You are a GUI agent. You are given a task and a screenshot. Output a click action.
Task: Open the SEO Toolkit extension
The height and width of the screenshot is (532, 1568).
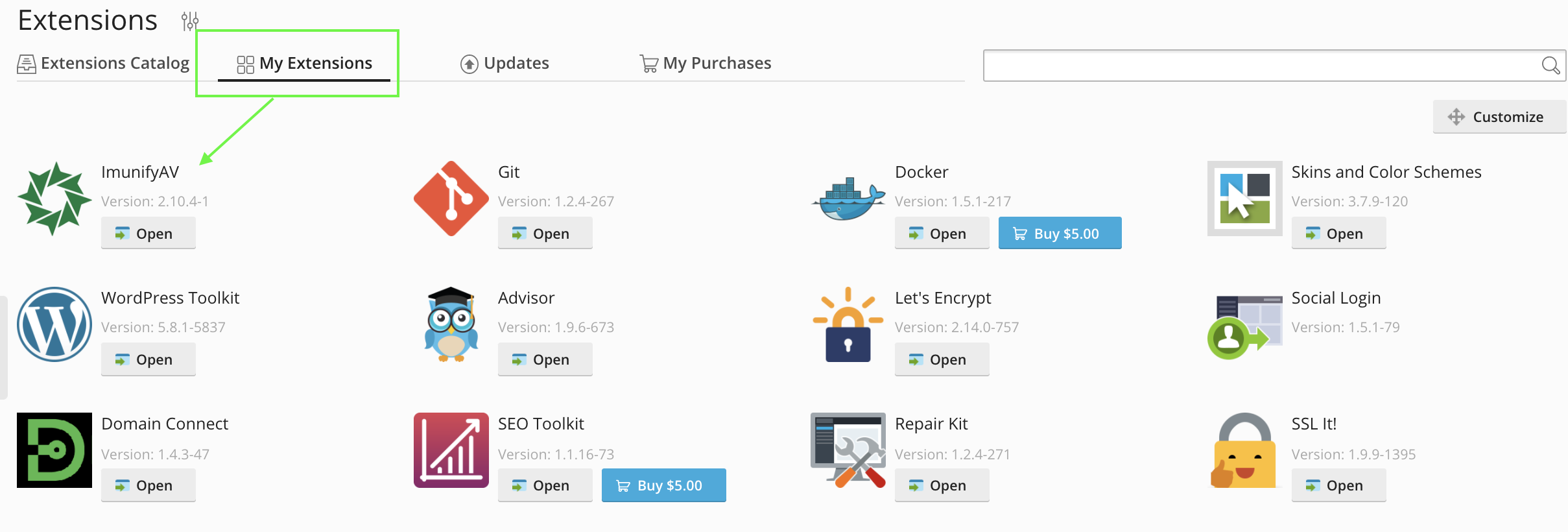coord(545,485)
